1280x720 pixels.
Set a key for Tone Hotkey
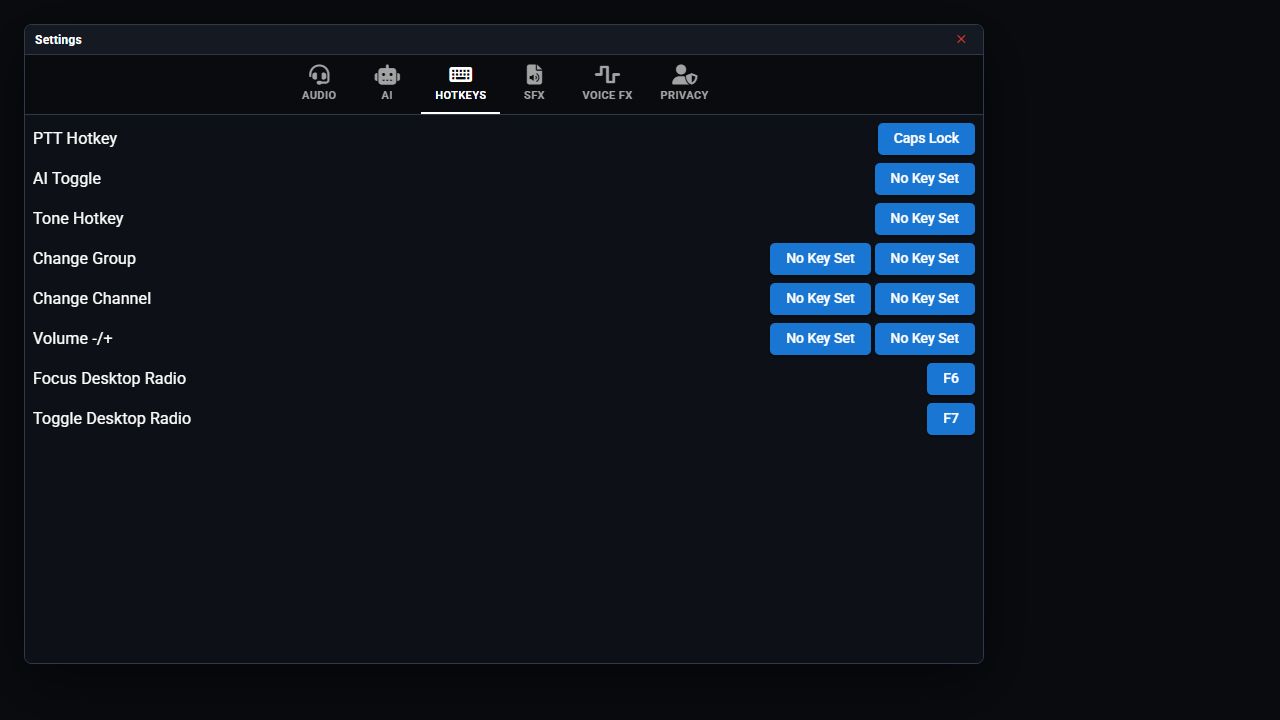[x=925, y=219]
